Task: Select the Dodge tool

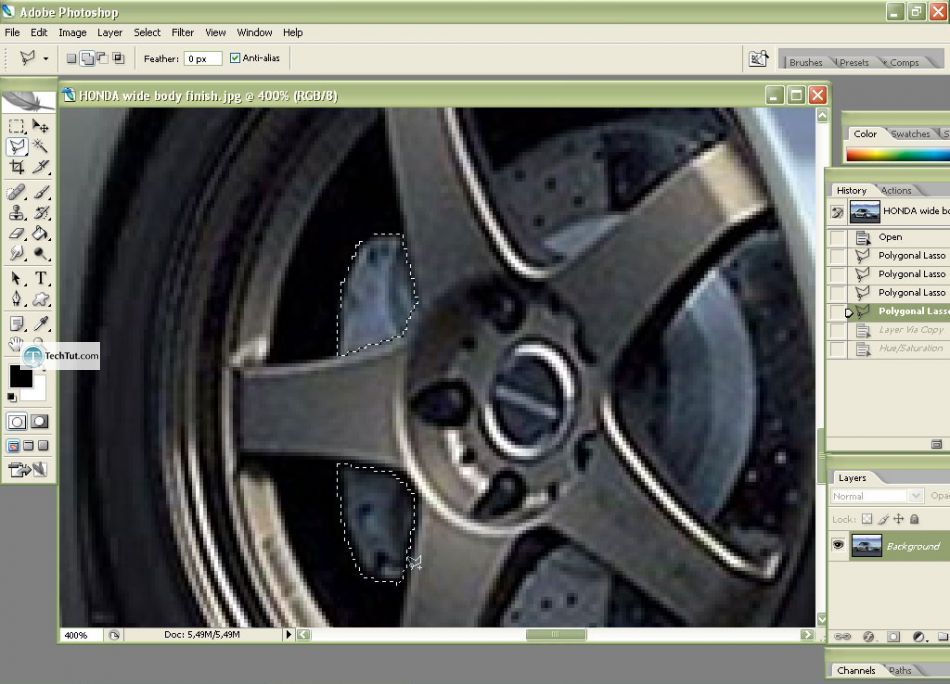Action: point(40,253)
